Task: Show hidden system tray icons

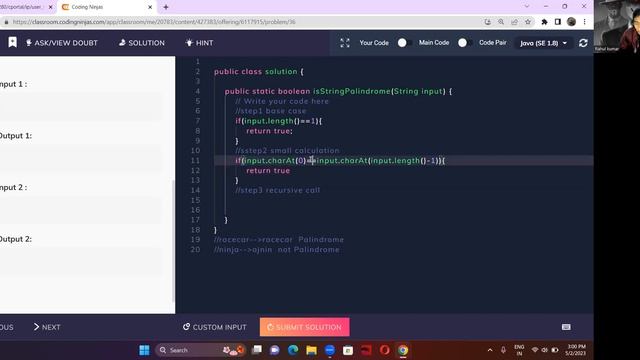Action: 490,350
